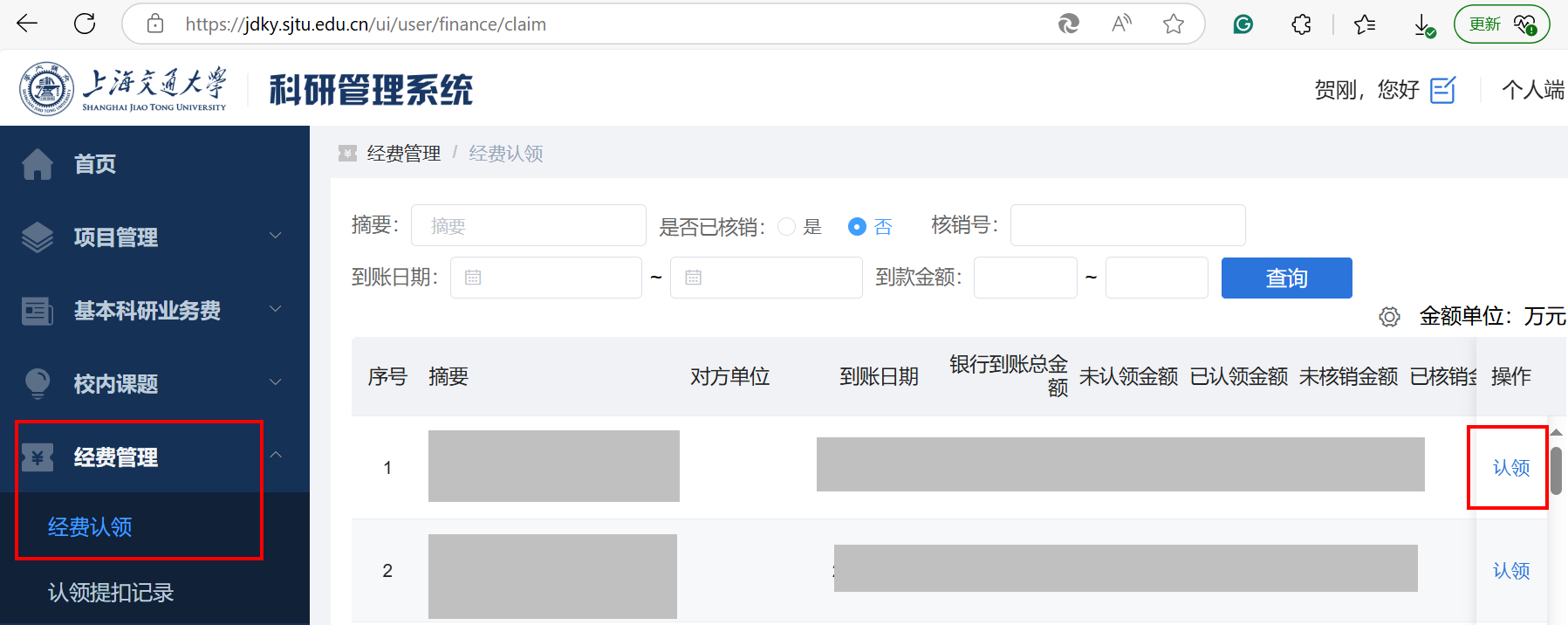Click the read aloud icon in address bar

(x=1121, y=24)
